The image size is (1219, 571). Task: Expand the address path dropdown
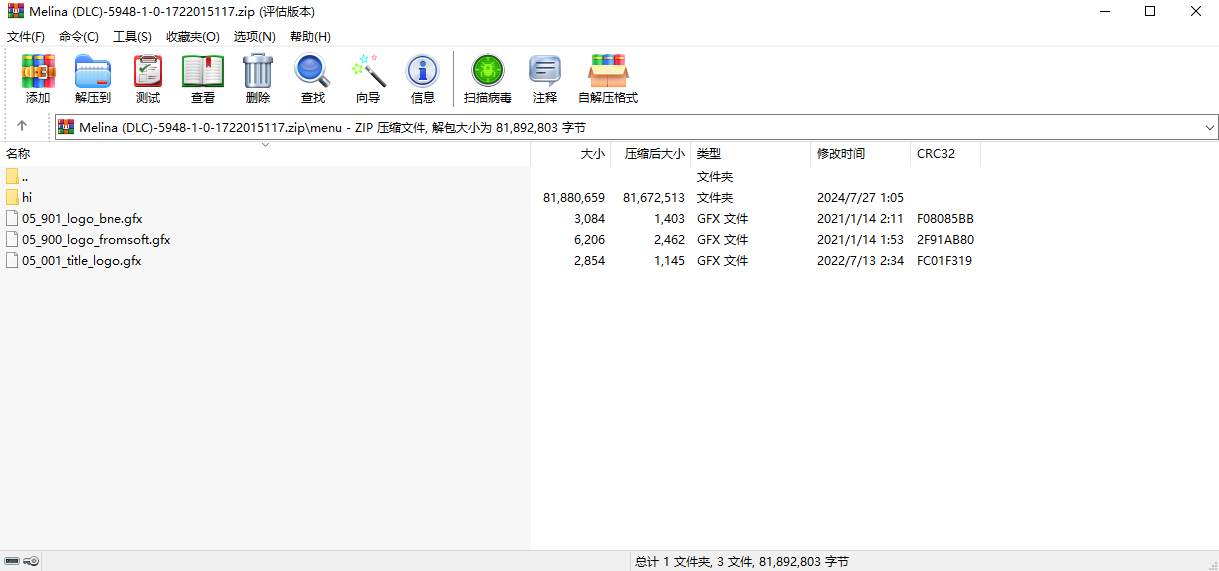1209,128
